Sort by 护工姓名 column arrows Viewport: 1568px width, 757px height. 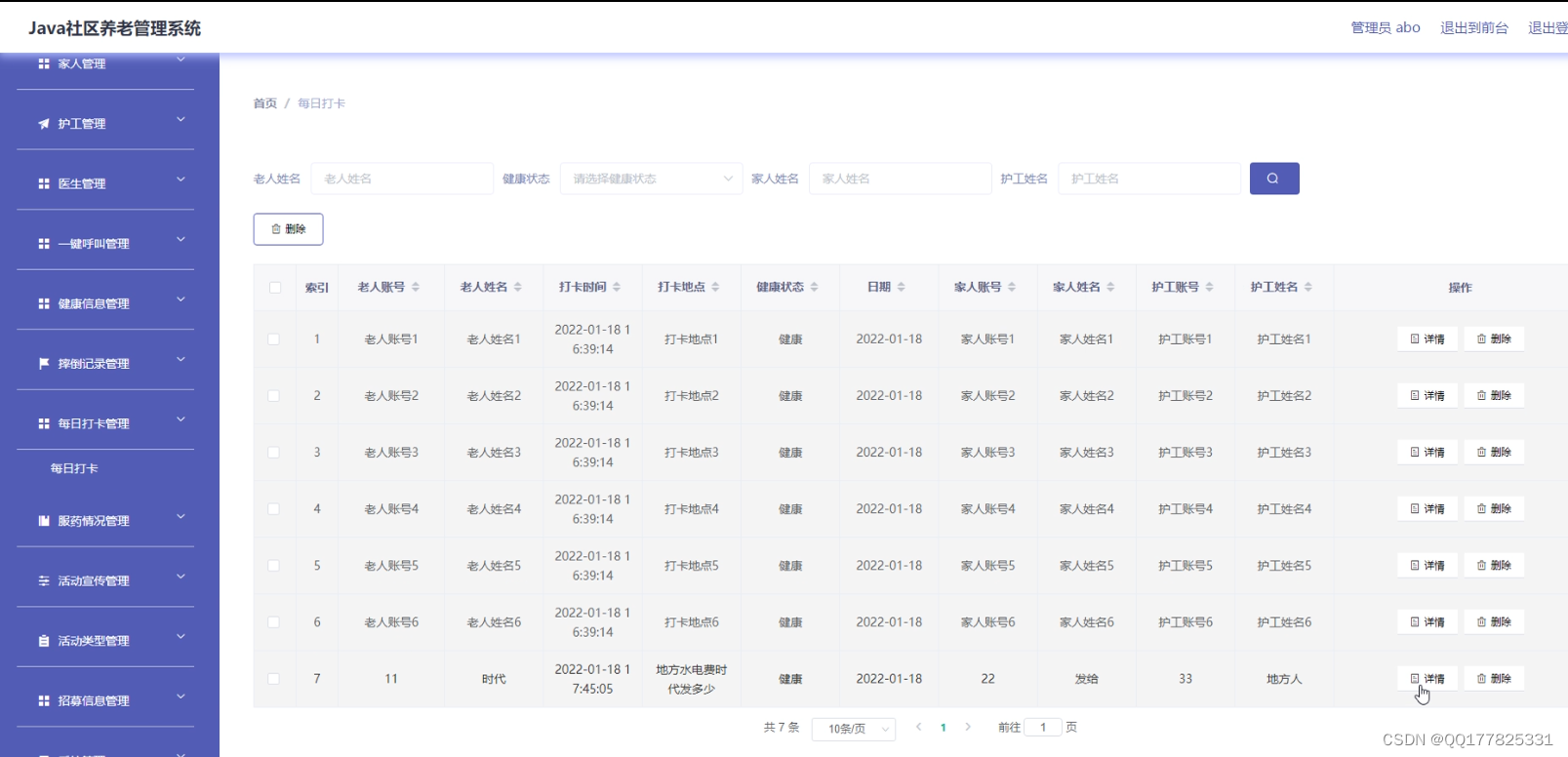pos(1308,287)
